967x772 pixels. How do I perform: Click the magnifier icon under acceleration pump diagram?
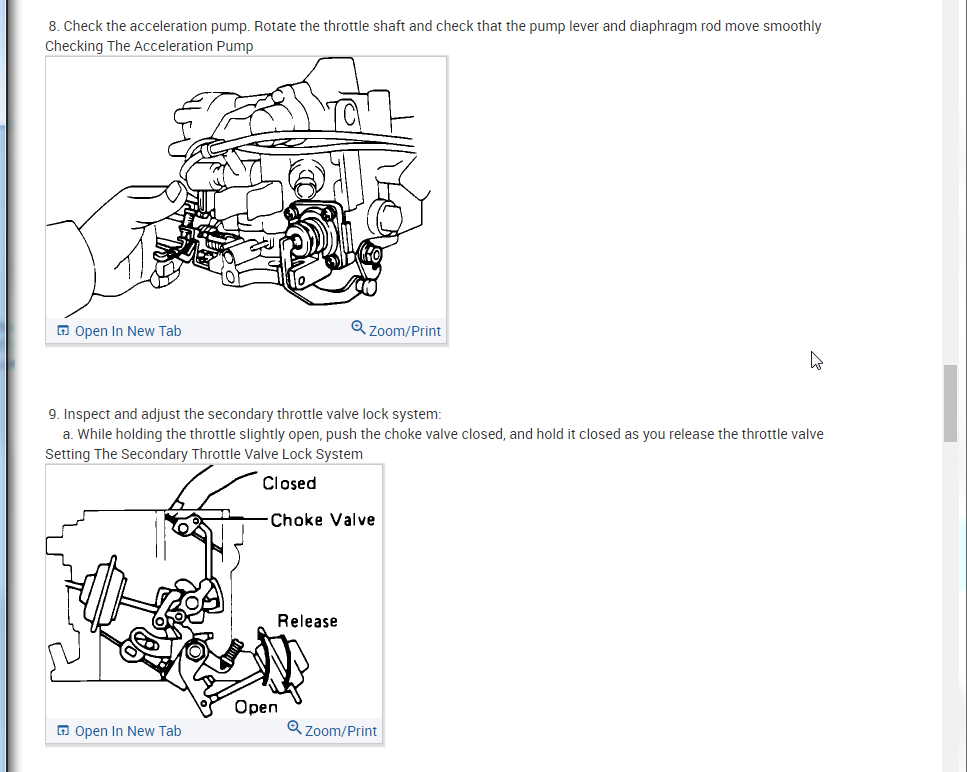click(x=358, y=327)
